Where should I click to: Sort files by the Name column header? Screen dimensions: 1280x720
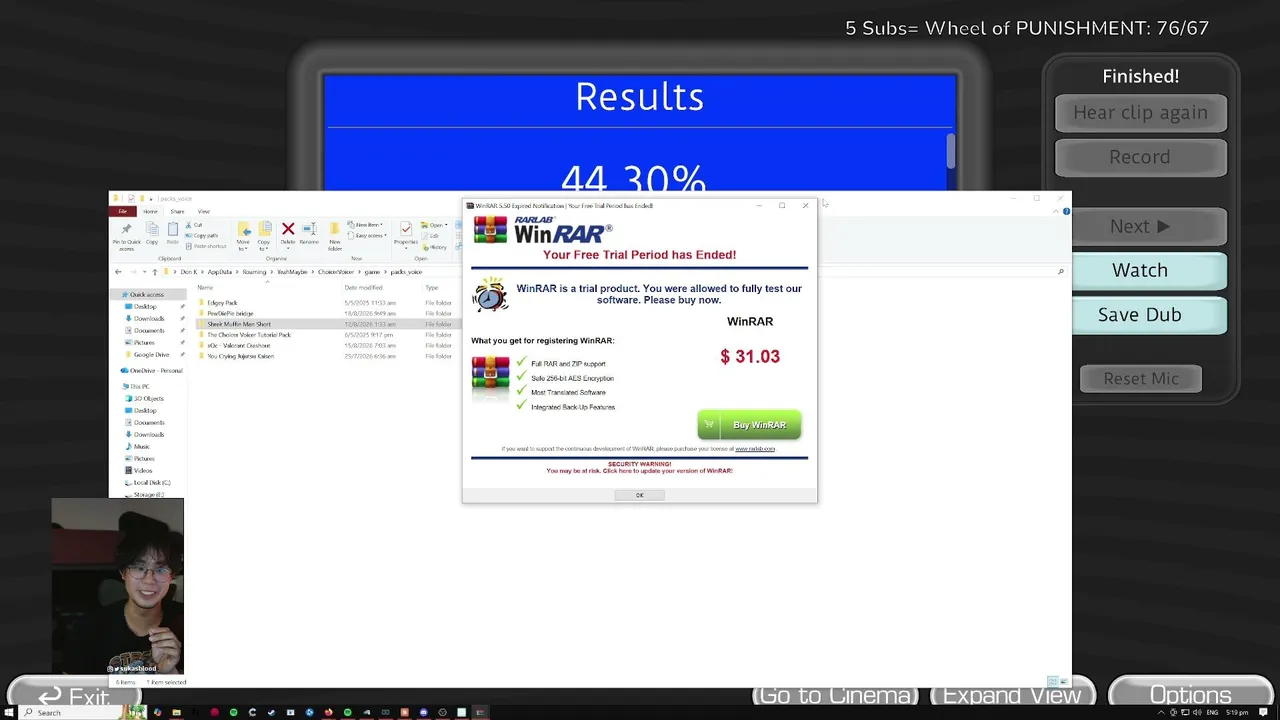(x=205, y=288)
